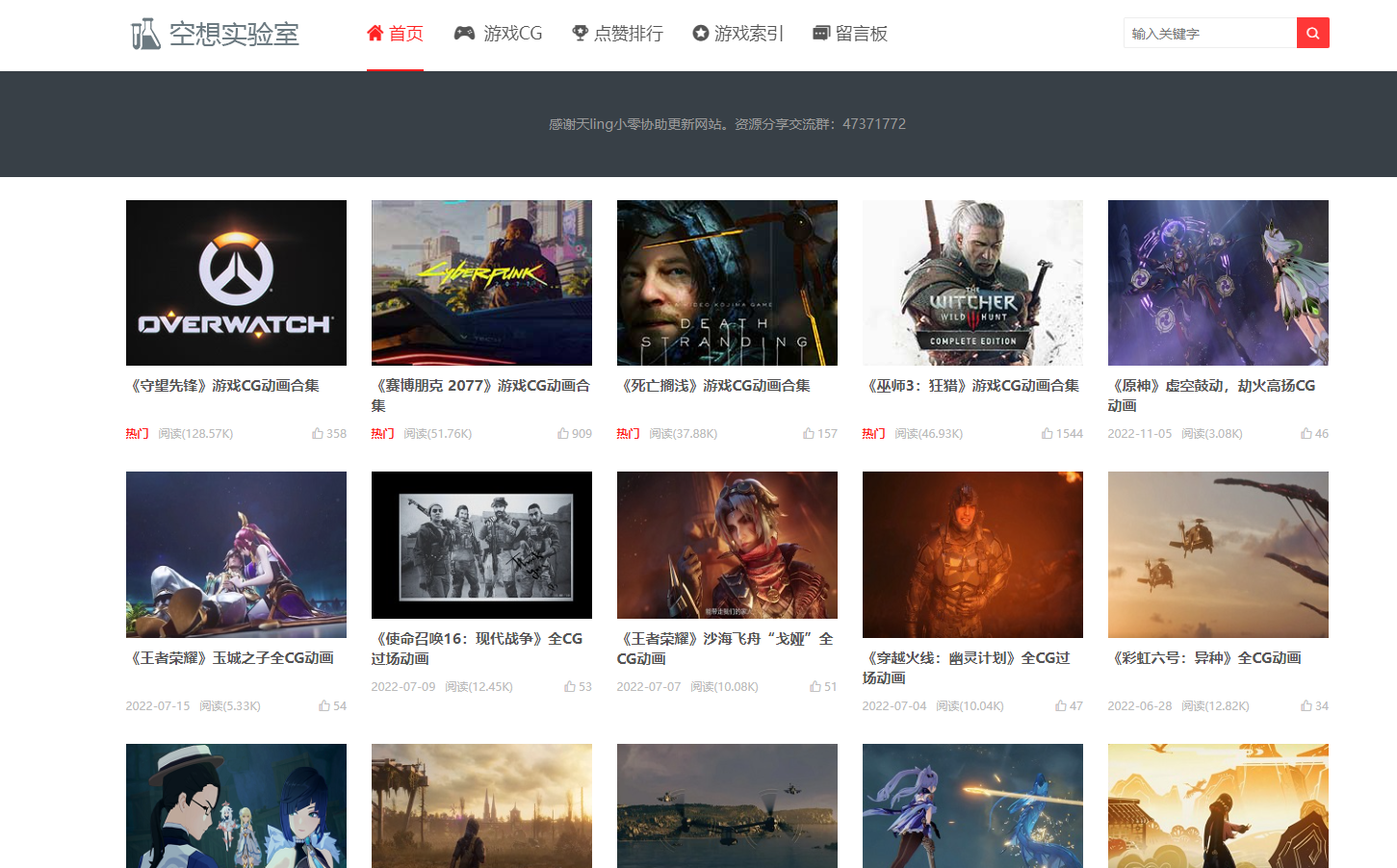The width and height of the screenshot is (1397, 868).
Task: Click the 2022-07-04 post date
Action: [894, 706]
